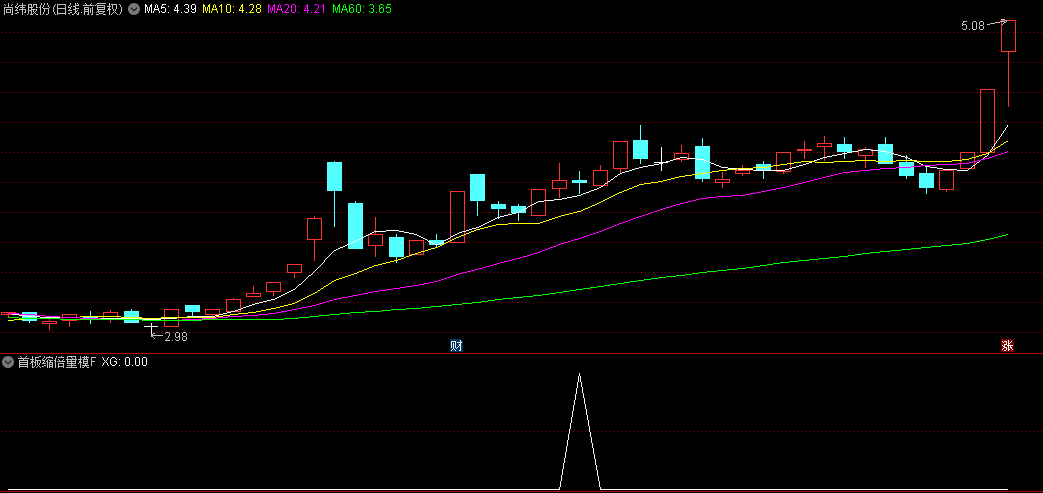Click the peak of the XG indicator spike
1043x493 pixels.
click(579, 374)
